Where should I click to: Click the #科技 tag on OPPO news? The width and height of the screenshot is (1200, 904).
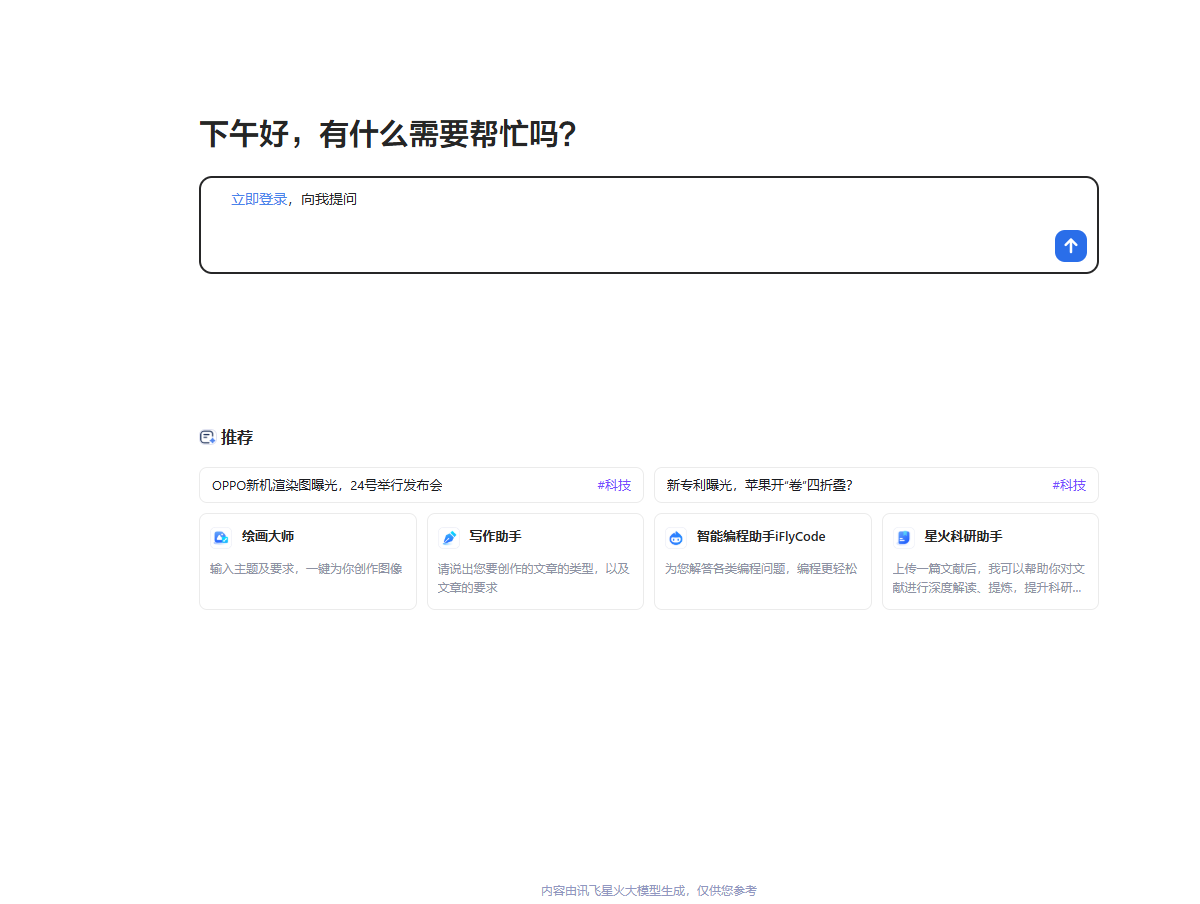tap(614, 485)
